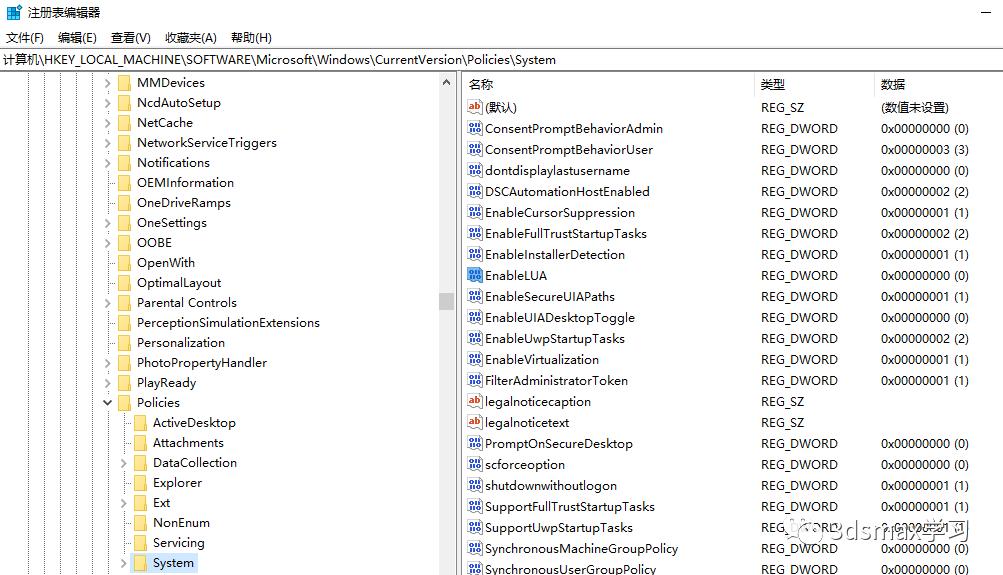The width and height of the screenshot is (1003, 575).
Task: Click the ConsentPromptBehaviorUser DWORD icon
Action: [475, 150]
